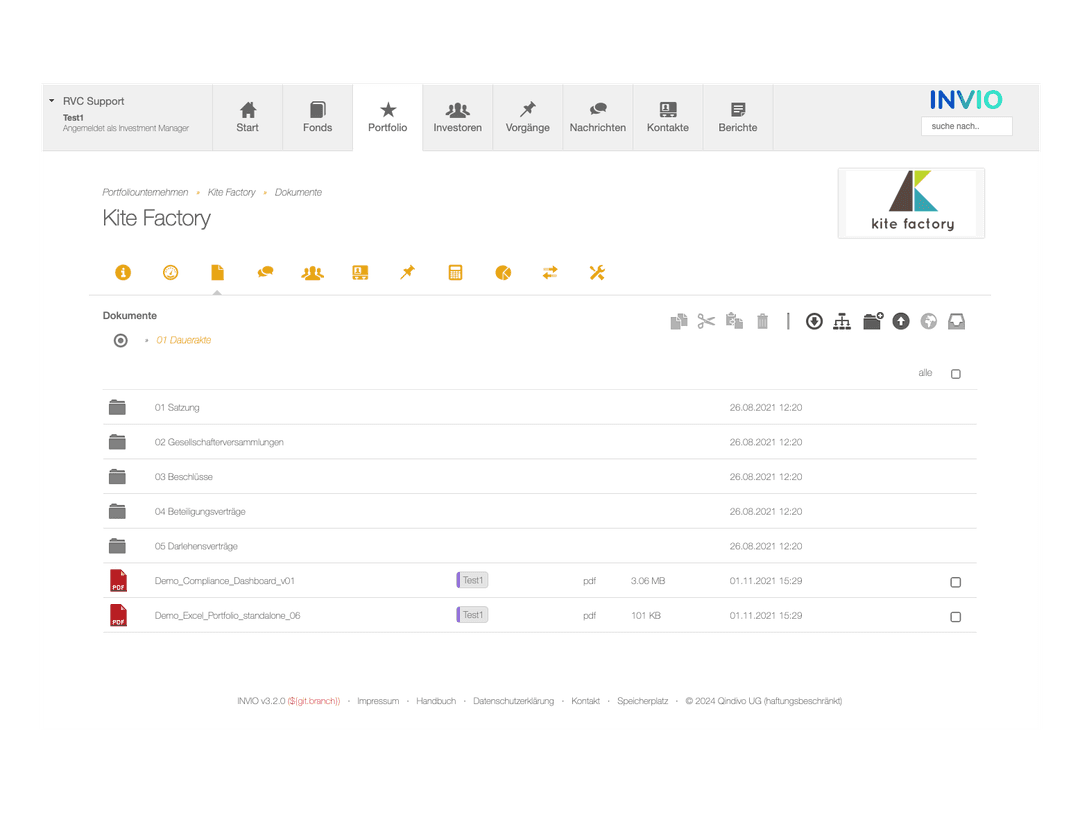Tick the Demo_Excel_Portfolio_standalone_06 checkbox
This screenshot has width=1080, height=831.
[955, 617]
